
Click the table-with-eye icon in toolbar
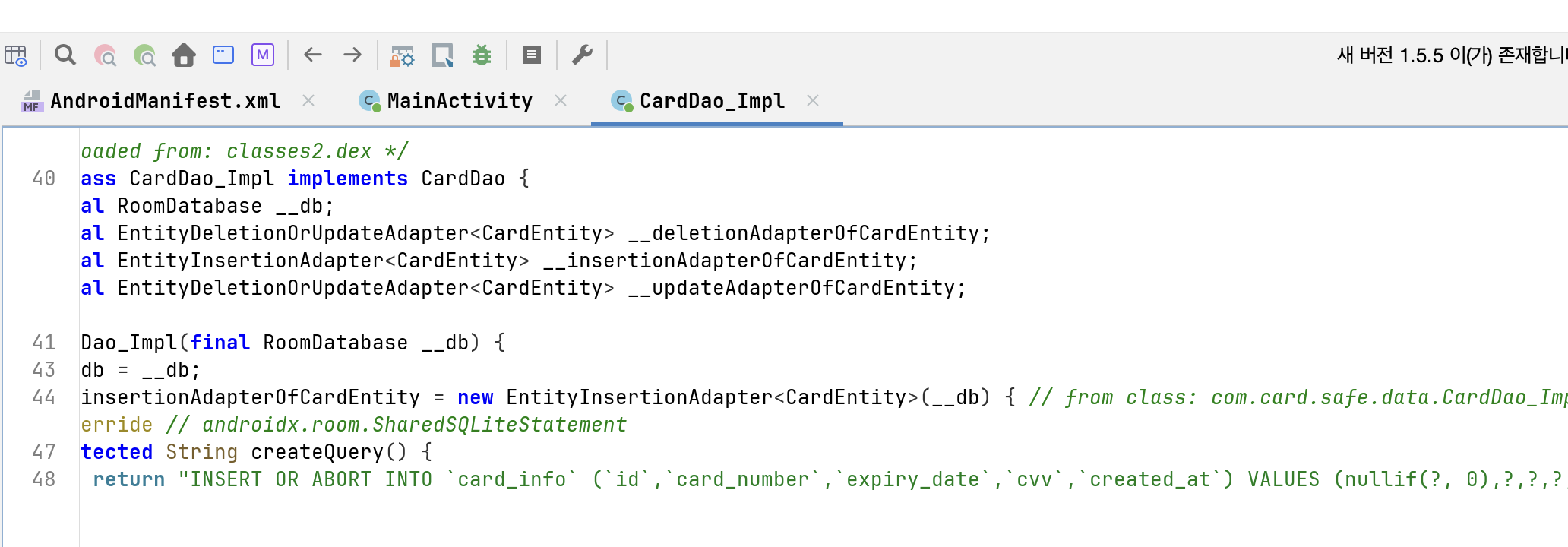coord(16,55)
